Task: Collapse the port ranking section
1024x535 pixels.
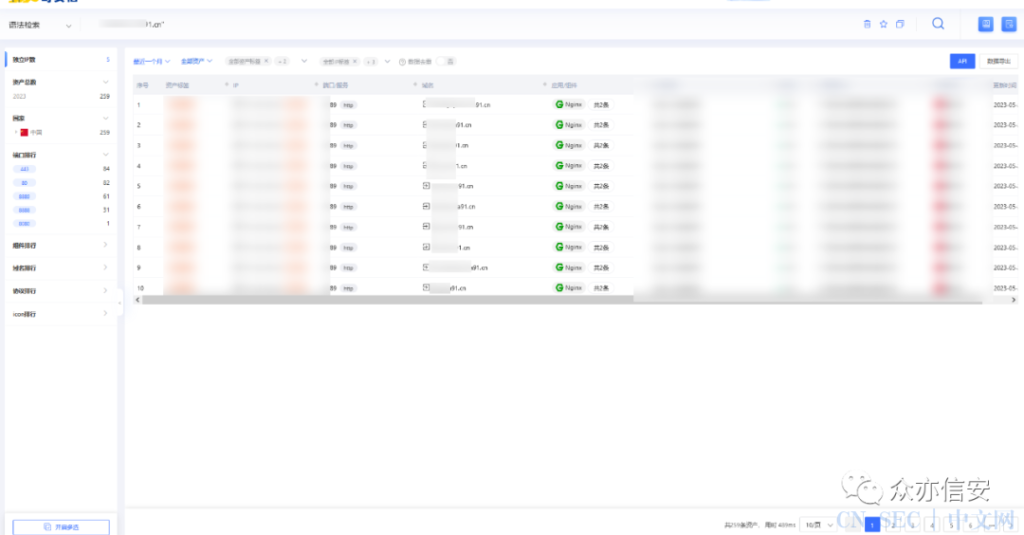Action: pyautogui.click(x=105, y=155)
